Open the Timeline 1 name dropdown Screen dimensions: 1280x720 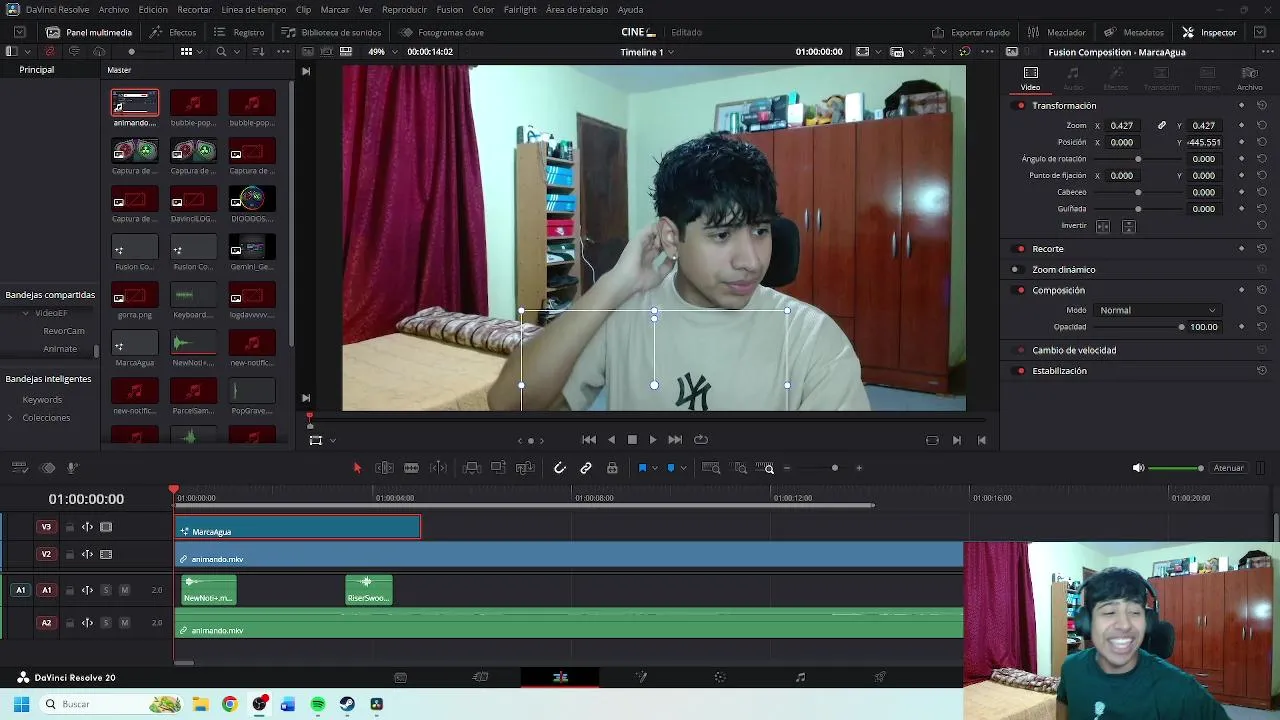point(647,52)
